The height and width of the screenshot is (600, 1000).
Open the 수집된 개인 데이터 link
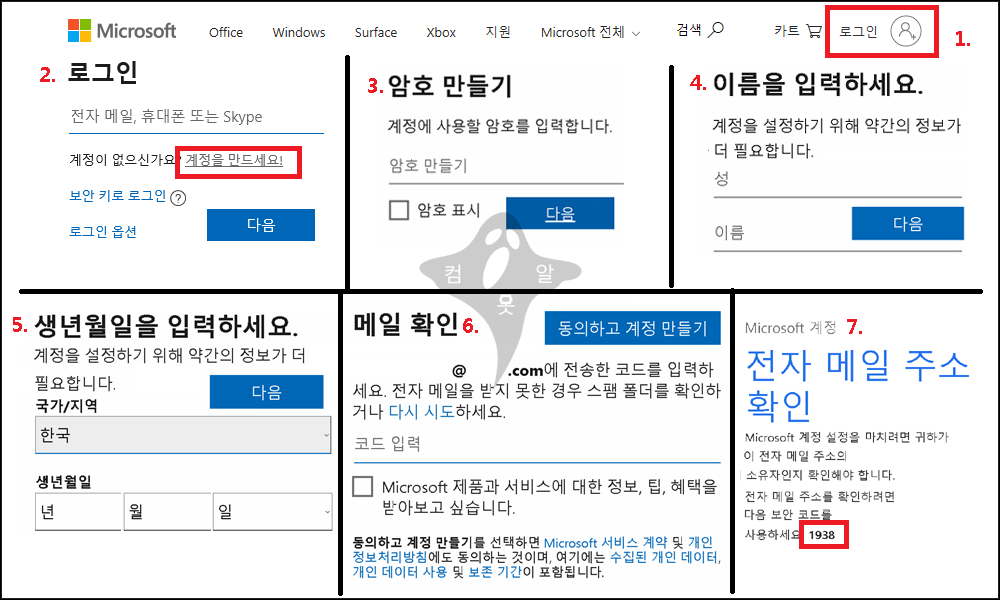664,557
